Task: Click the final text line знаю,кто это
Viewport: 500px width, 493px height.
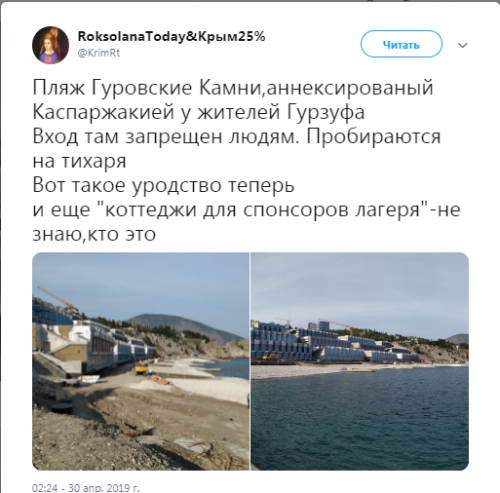Action: [x=94, y=234]
